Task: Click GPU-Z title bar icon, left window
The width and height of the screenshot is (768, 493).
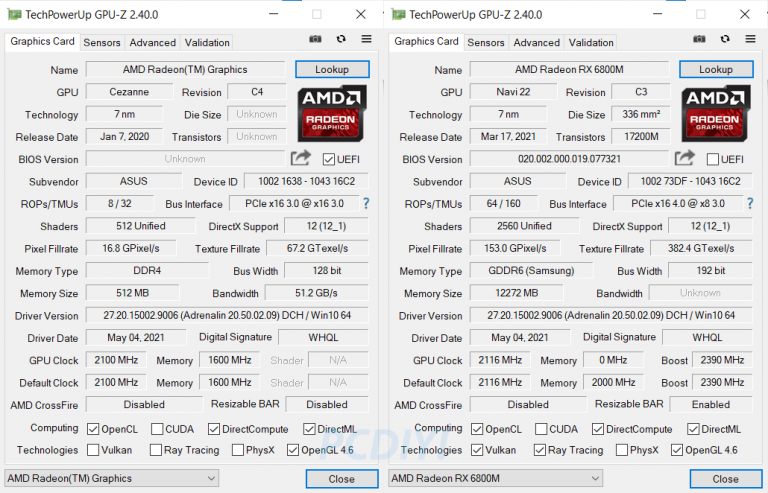Action: 14,15
